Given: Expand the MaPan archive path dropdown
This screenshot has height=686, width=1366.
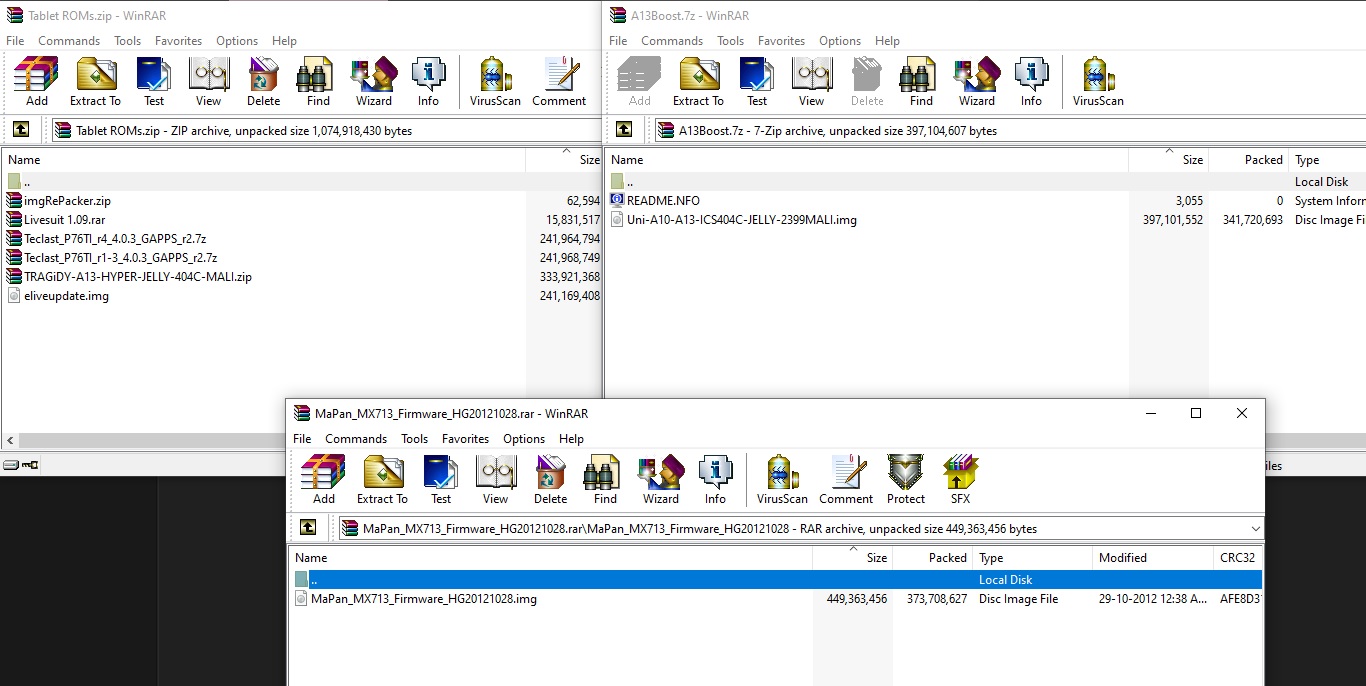Looking at the screenshot, I should pyautogui.click(x=1255, y=528).
